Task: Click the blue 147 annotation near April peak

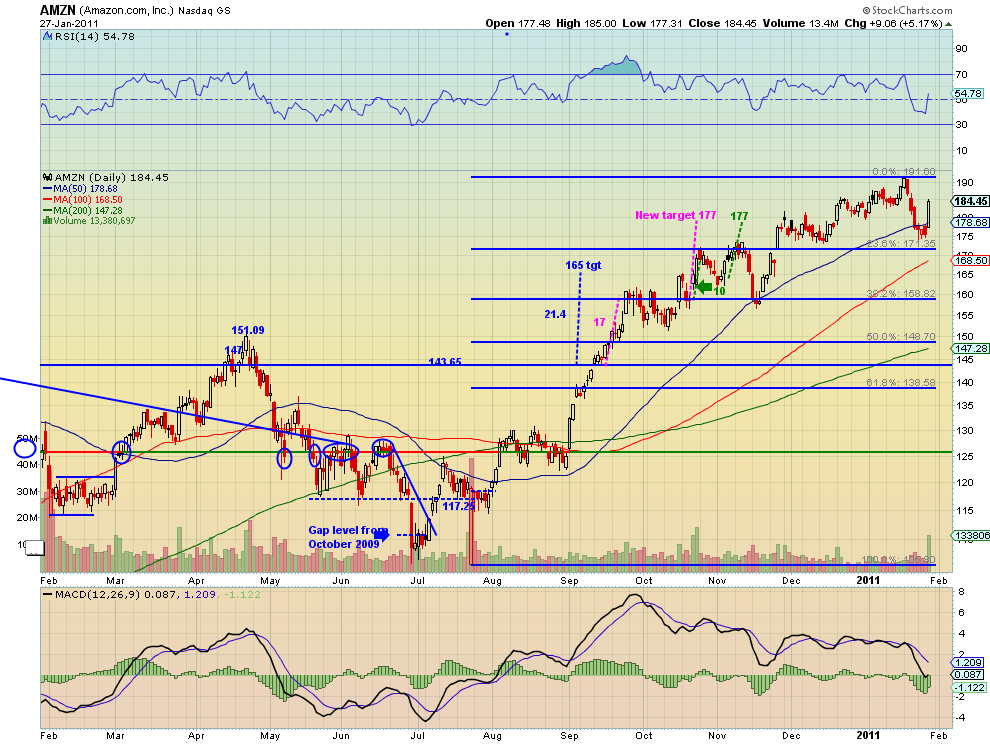Action: pyautogui.click(x=233, y=351)
